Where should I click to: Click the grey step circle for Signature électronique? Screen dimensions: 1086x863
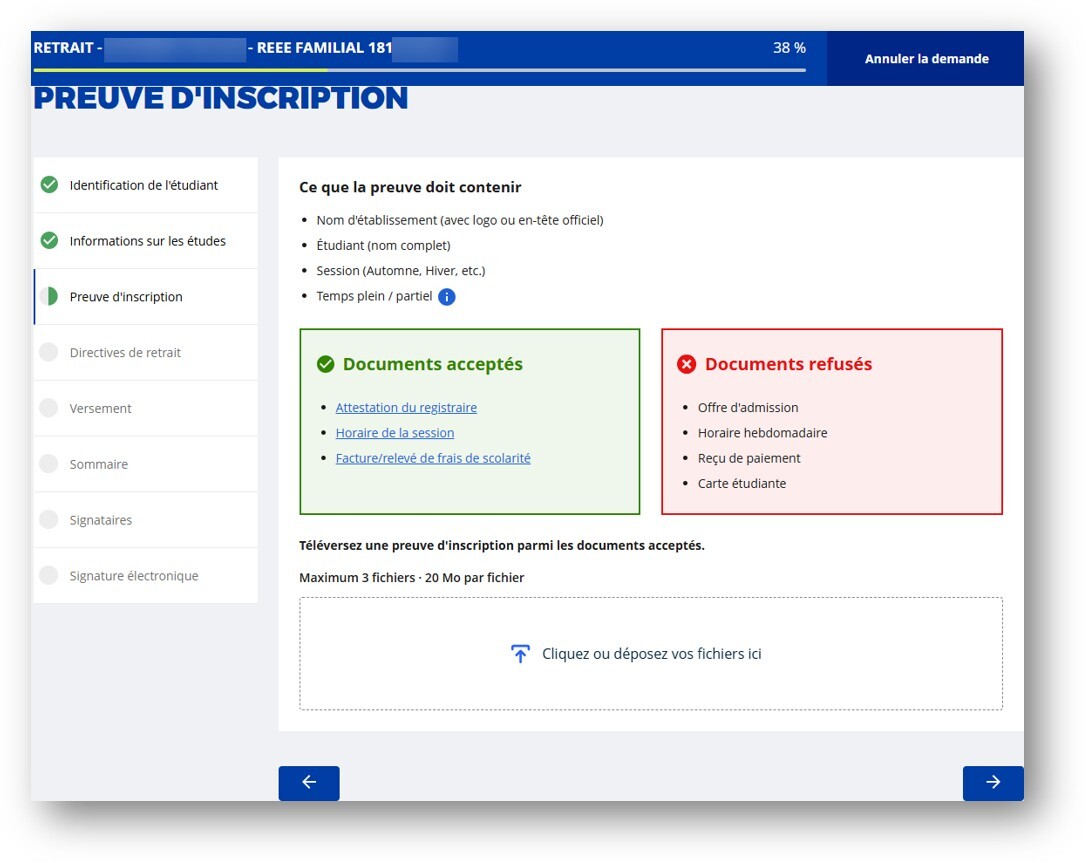pyautogui.click(x=49, y=575)
